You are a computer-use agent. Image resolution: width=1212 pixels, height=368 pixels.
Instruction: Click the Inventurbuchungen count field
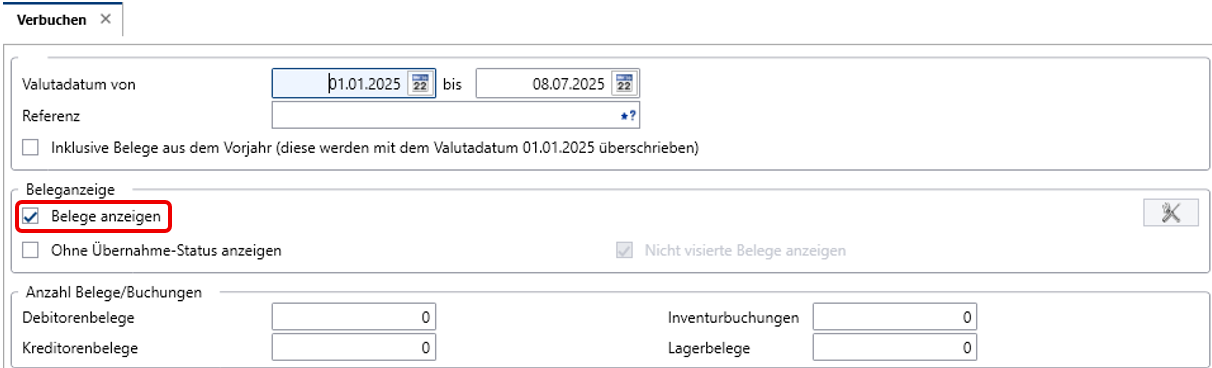click(x=895, y=318)
